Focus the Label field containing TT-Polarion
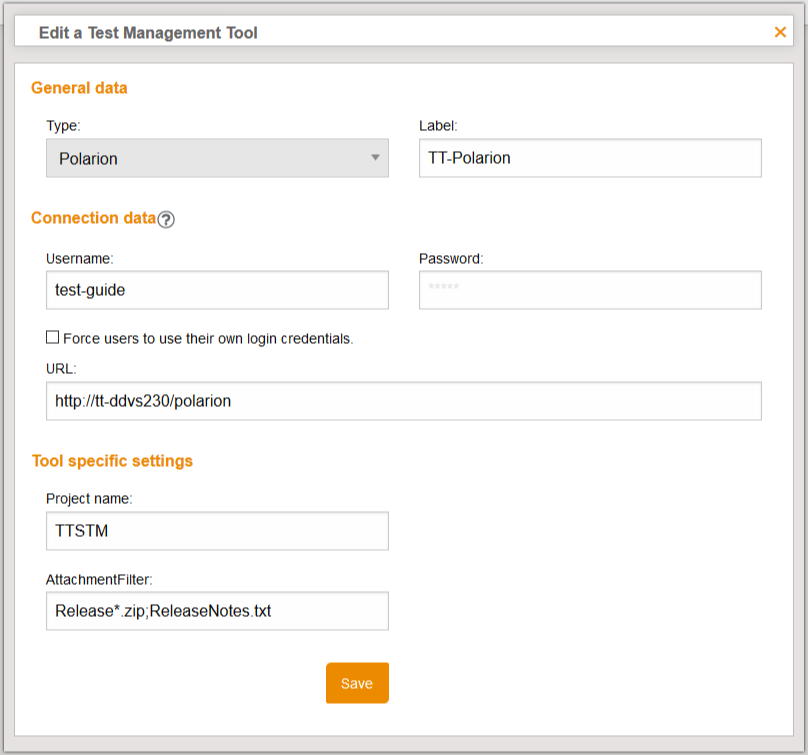The height and width of the screenshot is (755, 808). coord(590,158)
